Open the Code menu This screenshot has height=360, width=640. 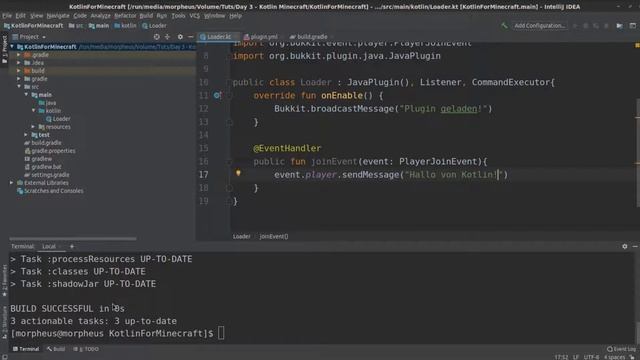tap(80, 16)
